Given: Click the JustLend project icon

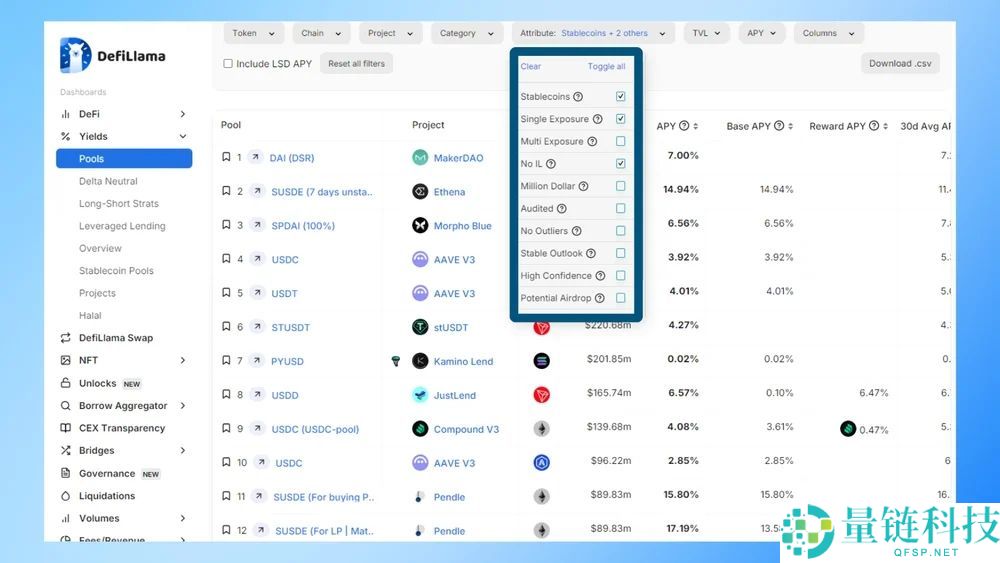Looking at the screenshot, I should [420, 395].
